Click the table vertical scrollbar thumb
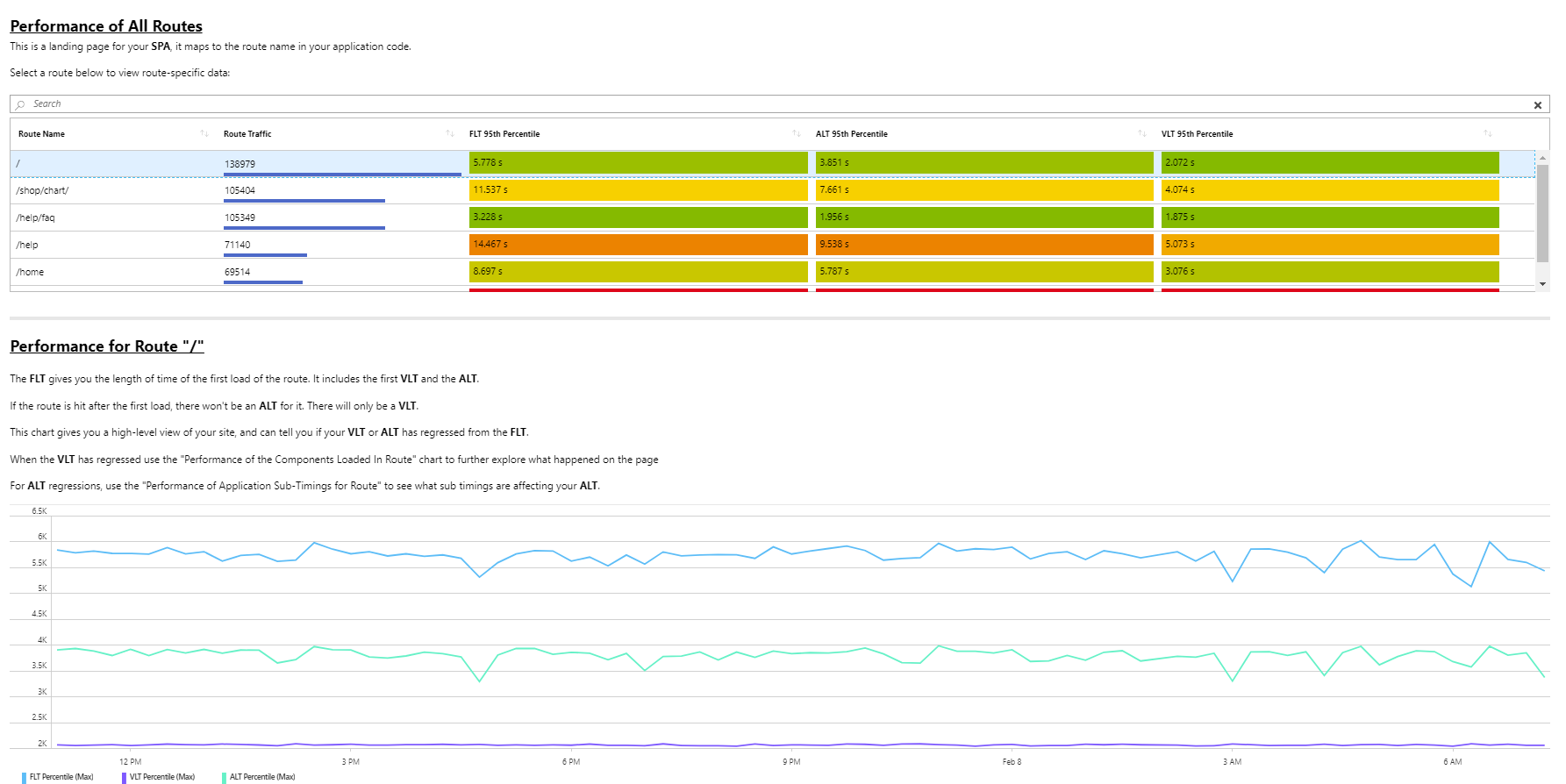The width and height of the screenshot is (1566, 784). pyautogui.click(x=1542, y=213)
